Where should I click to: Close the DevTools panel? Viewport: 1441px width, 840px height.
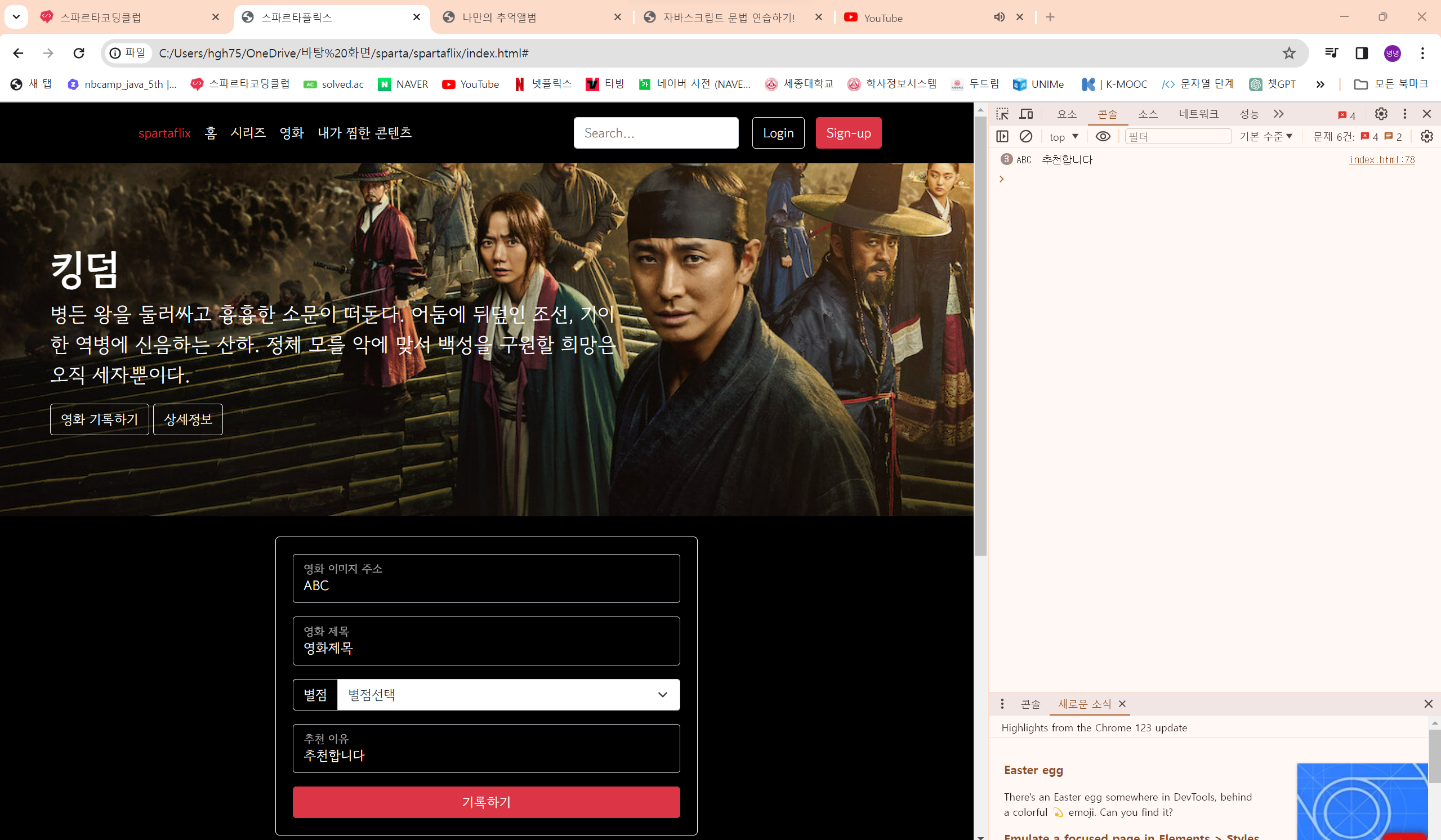tap(1427, 114)
